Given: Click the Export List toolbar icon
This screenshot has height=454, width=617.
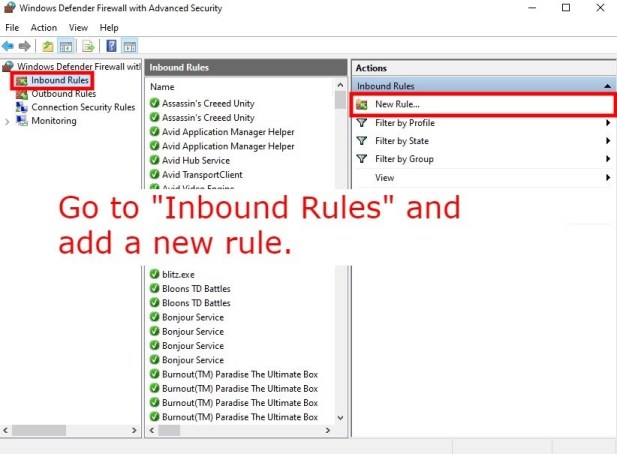Looking at the screenshot, I should (88, 46).
